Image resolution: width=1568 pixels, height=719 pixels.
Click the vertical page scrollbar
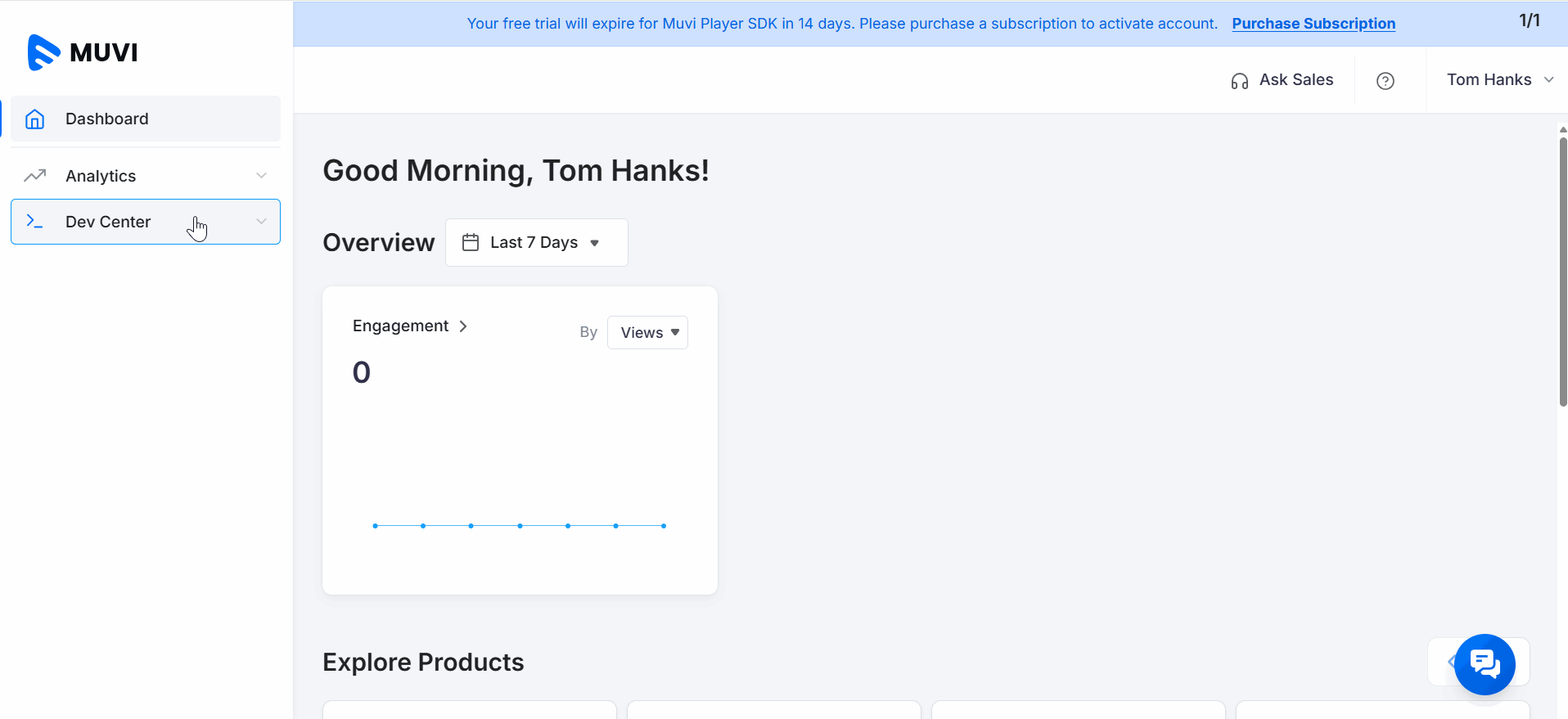coord(1562,270)
